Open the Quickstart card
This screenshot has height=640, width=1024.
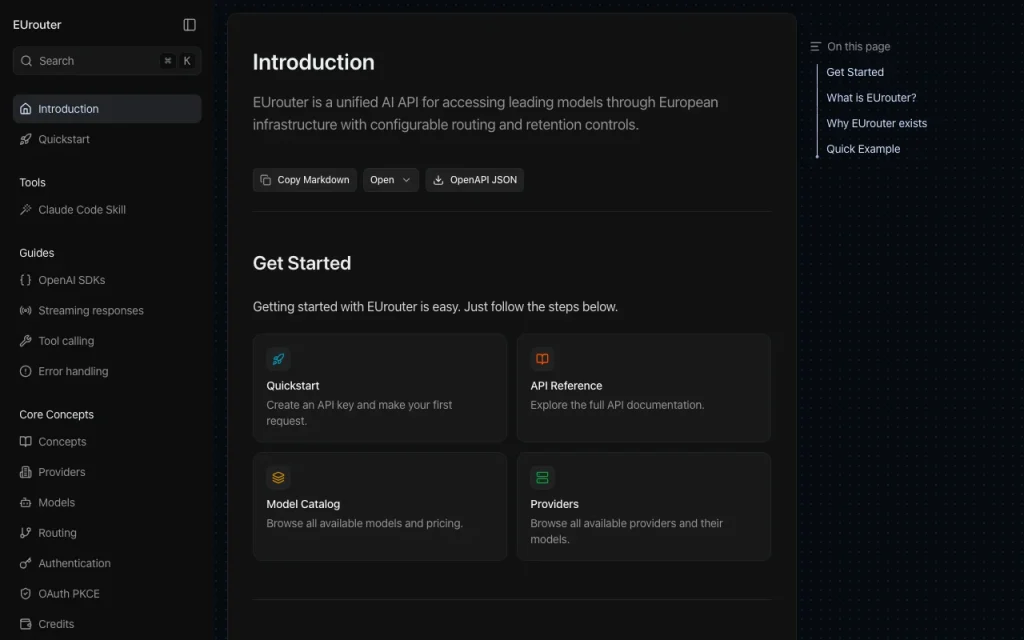(380, 388)
